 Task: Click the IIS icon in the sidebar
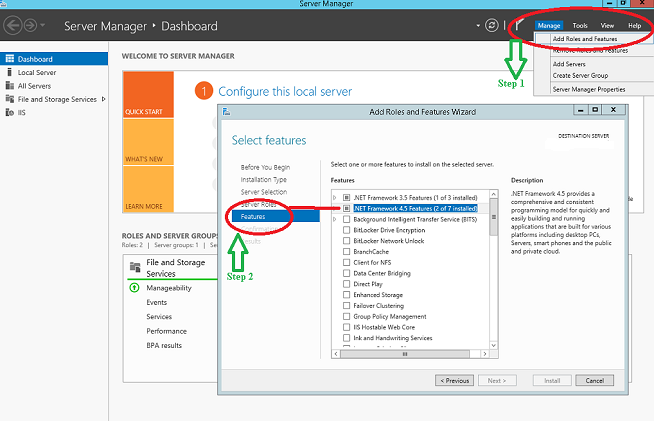(10, 112)
